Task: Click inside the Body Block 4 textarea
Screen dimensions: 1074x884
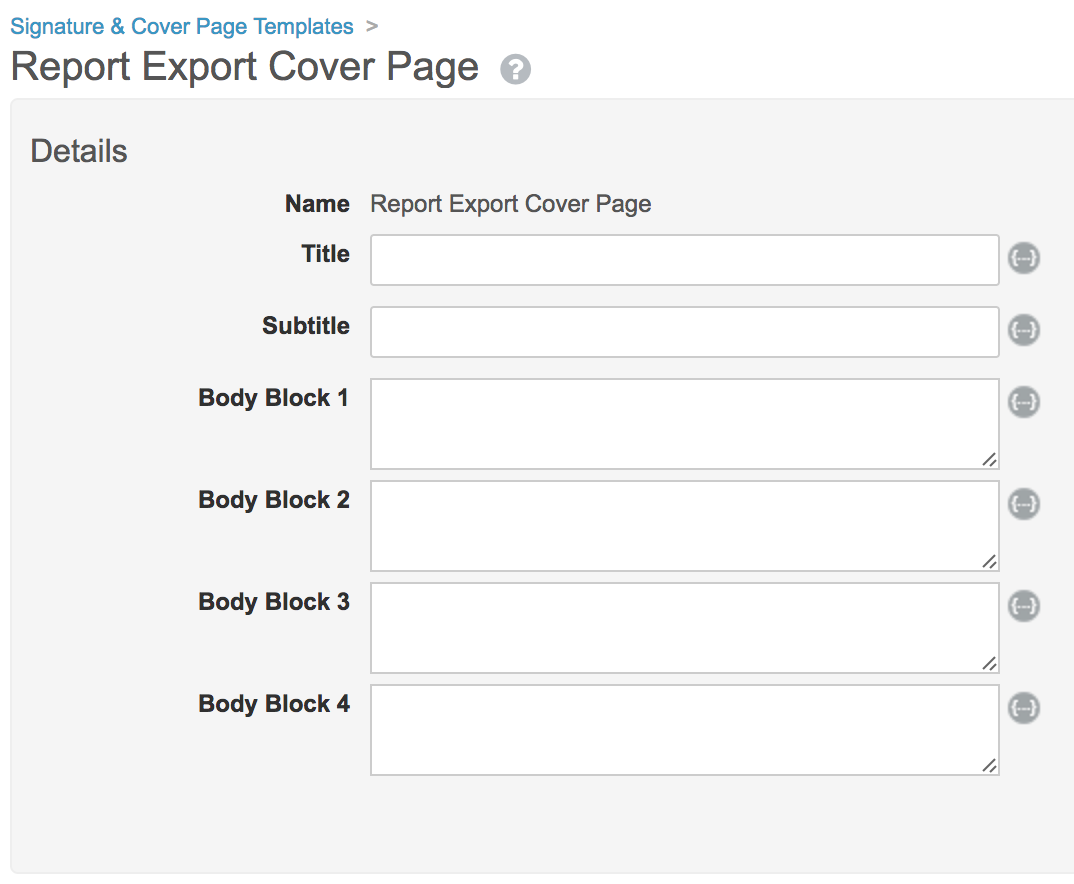Action: [x=684, y=729]
